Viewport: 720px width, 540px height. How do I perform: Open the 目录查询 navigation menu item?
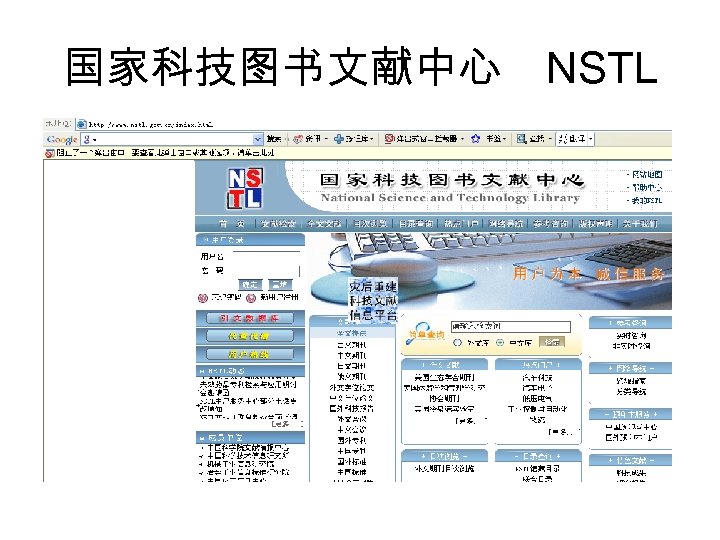click(416, 224)
